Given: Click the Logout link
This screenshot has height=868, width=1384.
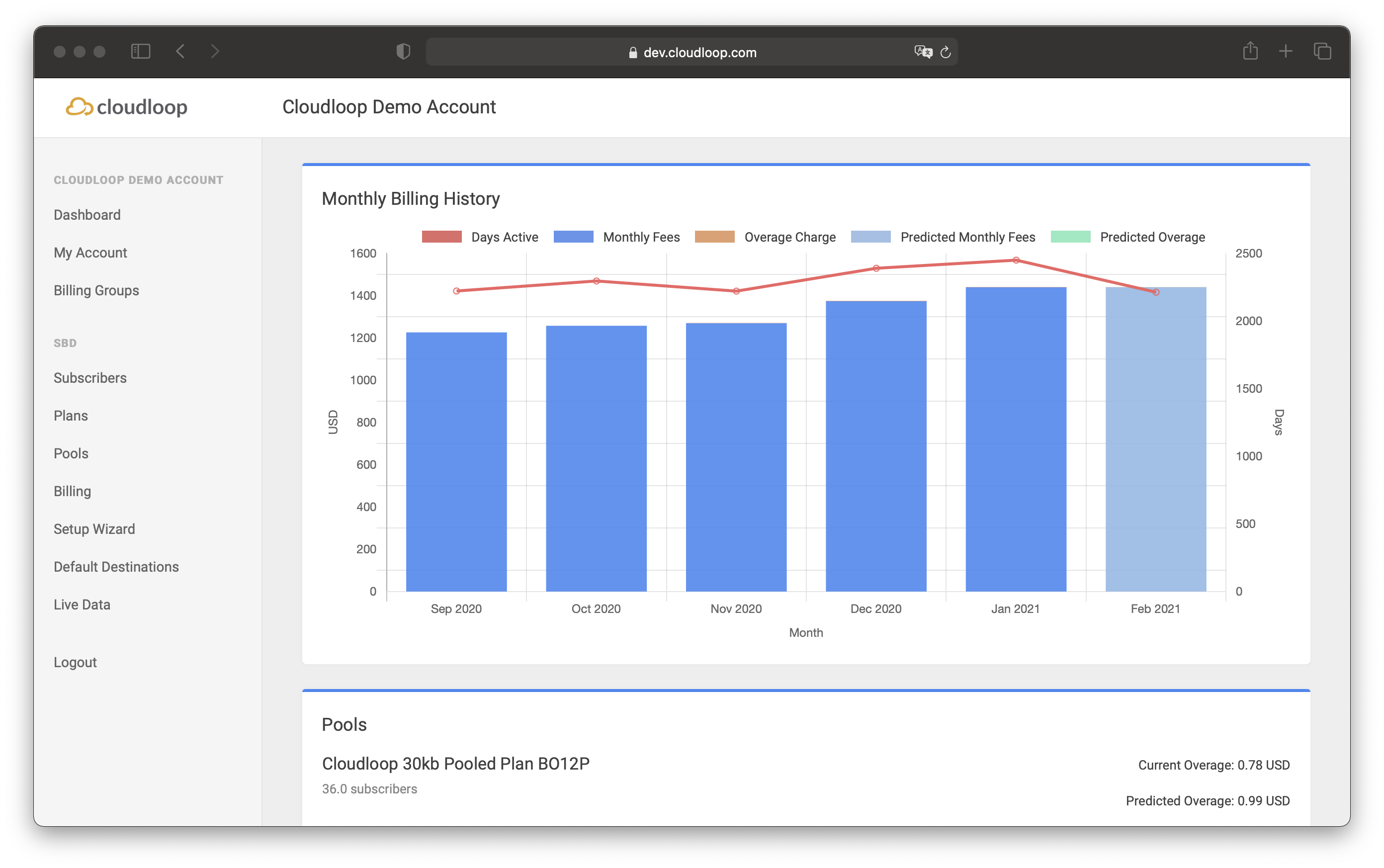Looking at the screenshot, I should coord(75,662).
